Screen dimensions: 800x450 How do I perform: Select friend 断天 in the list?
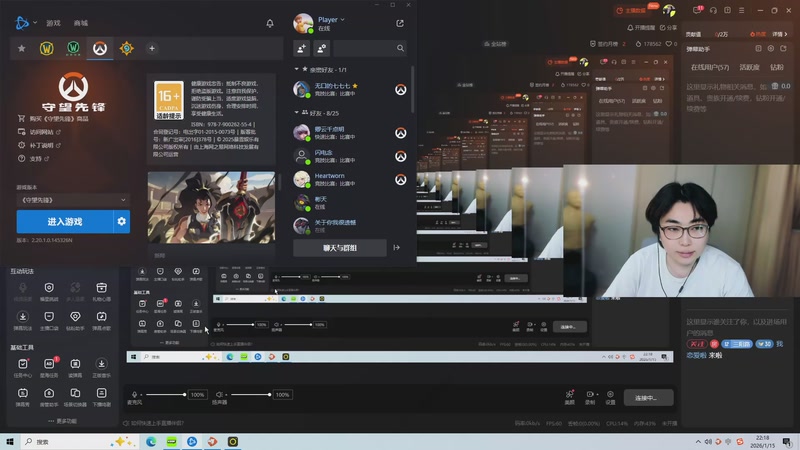coord(351,203)
